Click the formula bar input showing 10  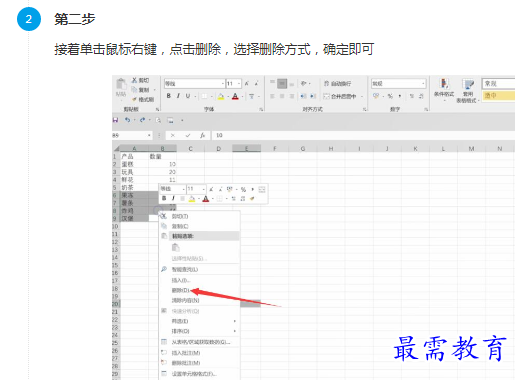coord(363,135)
